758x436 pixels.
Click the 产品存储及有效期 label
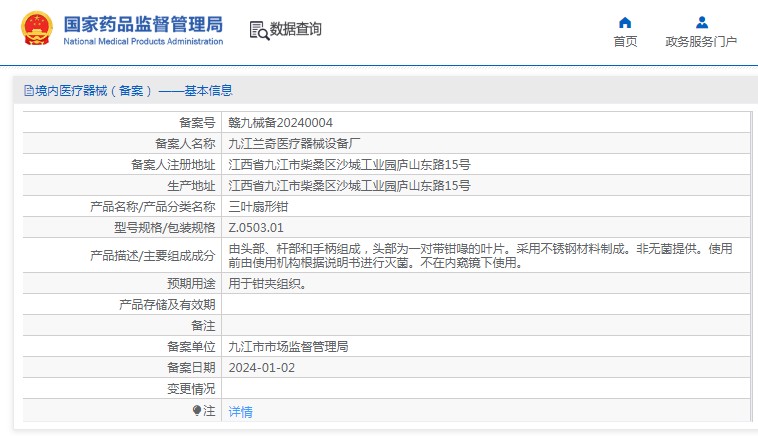[x=167, y=305]
